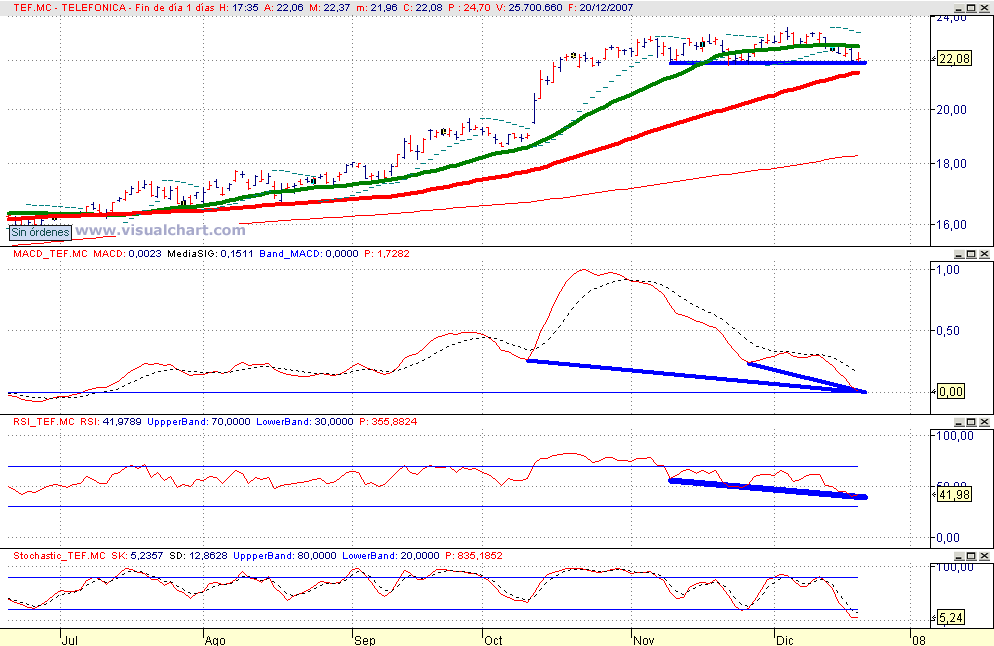
Task: Click the 'Ago' label on the time axis
Action: tap(216, 640)
